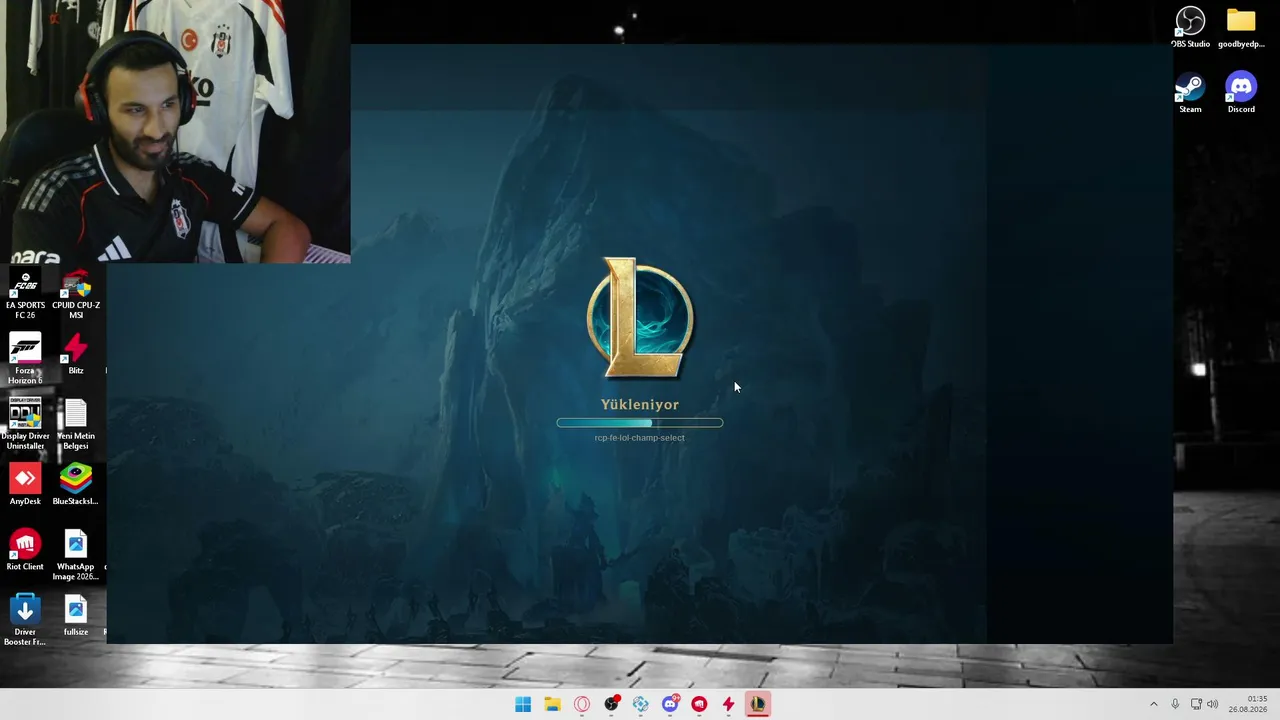Screen dimensions: 1280x720
Task: Select the Yeni Metin Belgesi text file
Action: [x=76, y=423]
